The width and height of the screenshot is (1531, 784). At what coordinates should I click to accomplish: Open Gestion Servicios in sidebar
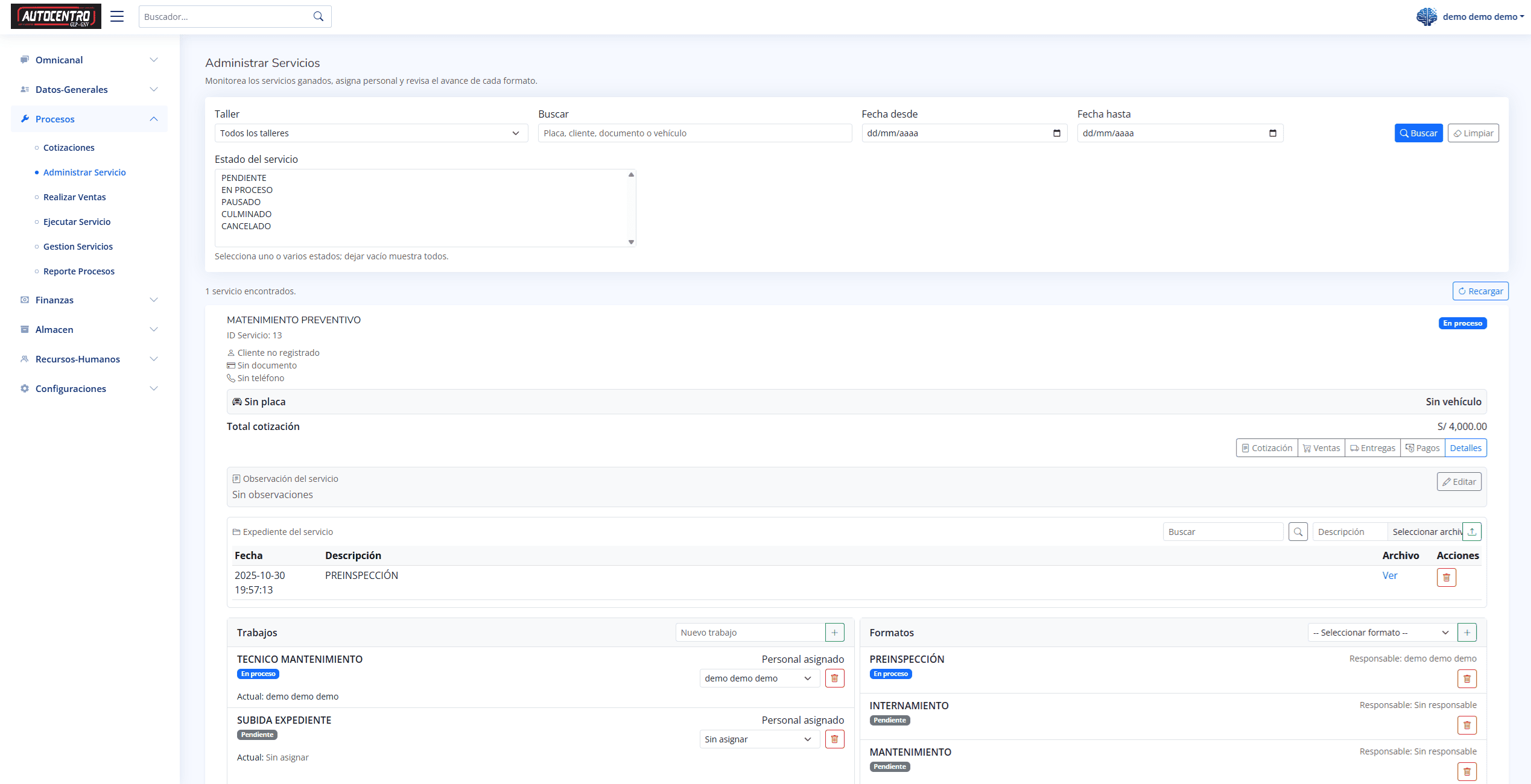click(x=78, y=246)
